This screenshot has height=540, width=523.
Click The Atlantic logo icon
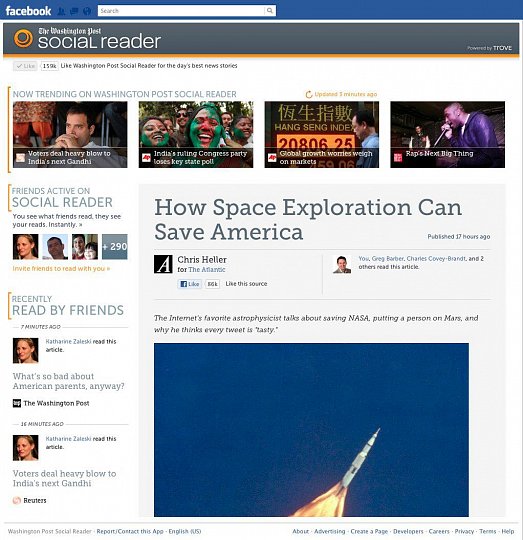[x=163, y=264]
